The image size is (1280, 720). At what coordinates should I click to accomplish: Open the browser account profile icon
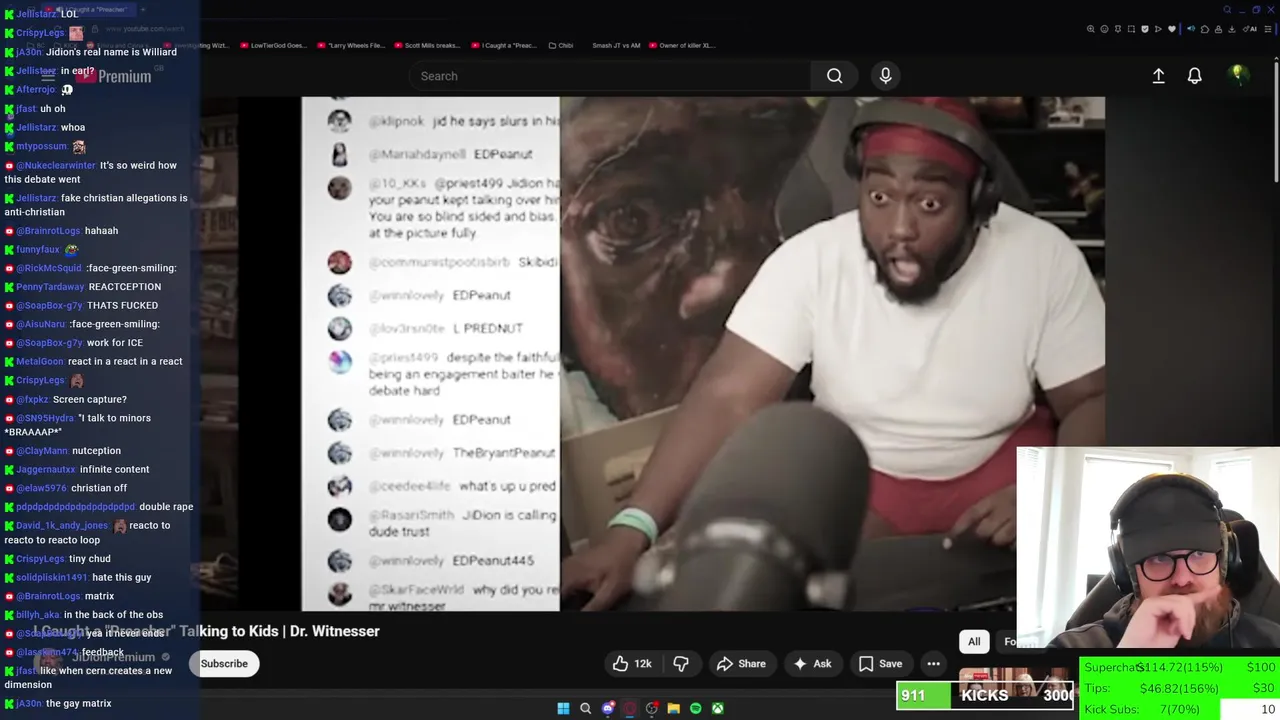[x=1218, y=29]
